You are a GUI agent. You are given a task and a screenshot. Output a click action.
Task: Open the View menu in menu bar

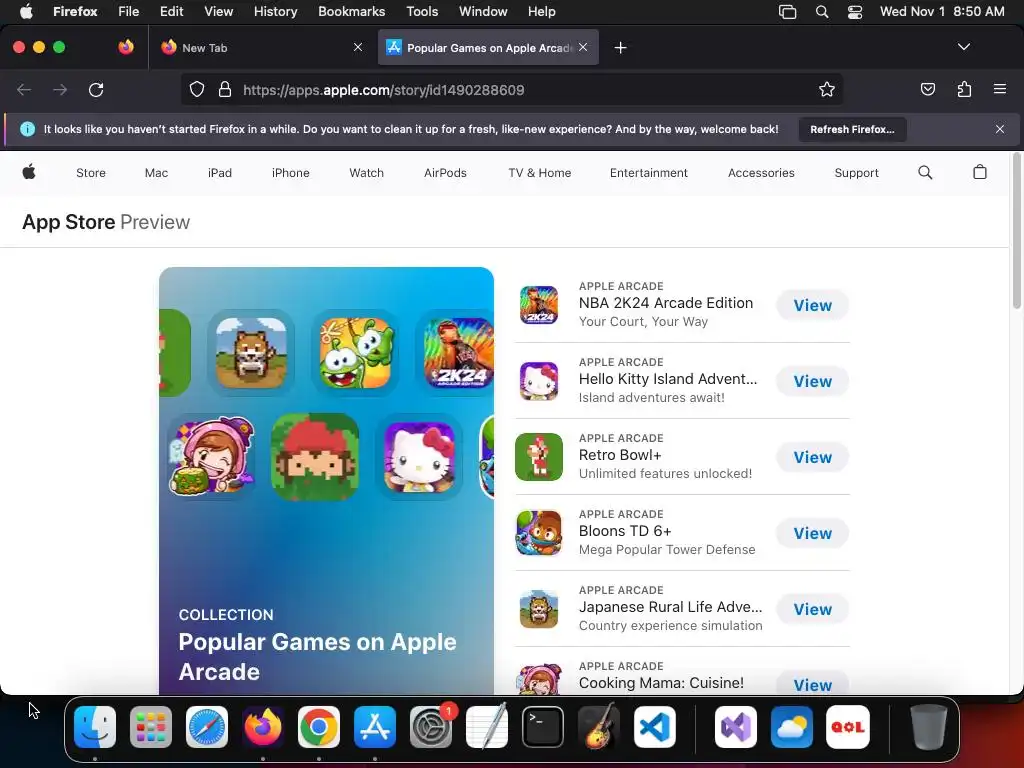tap(218, 11)
